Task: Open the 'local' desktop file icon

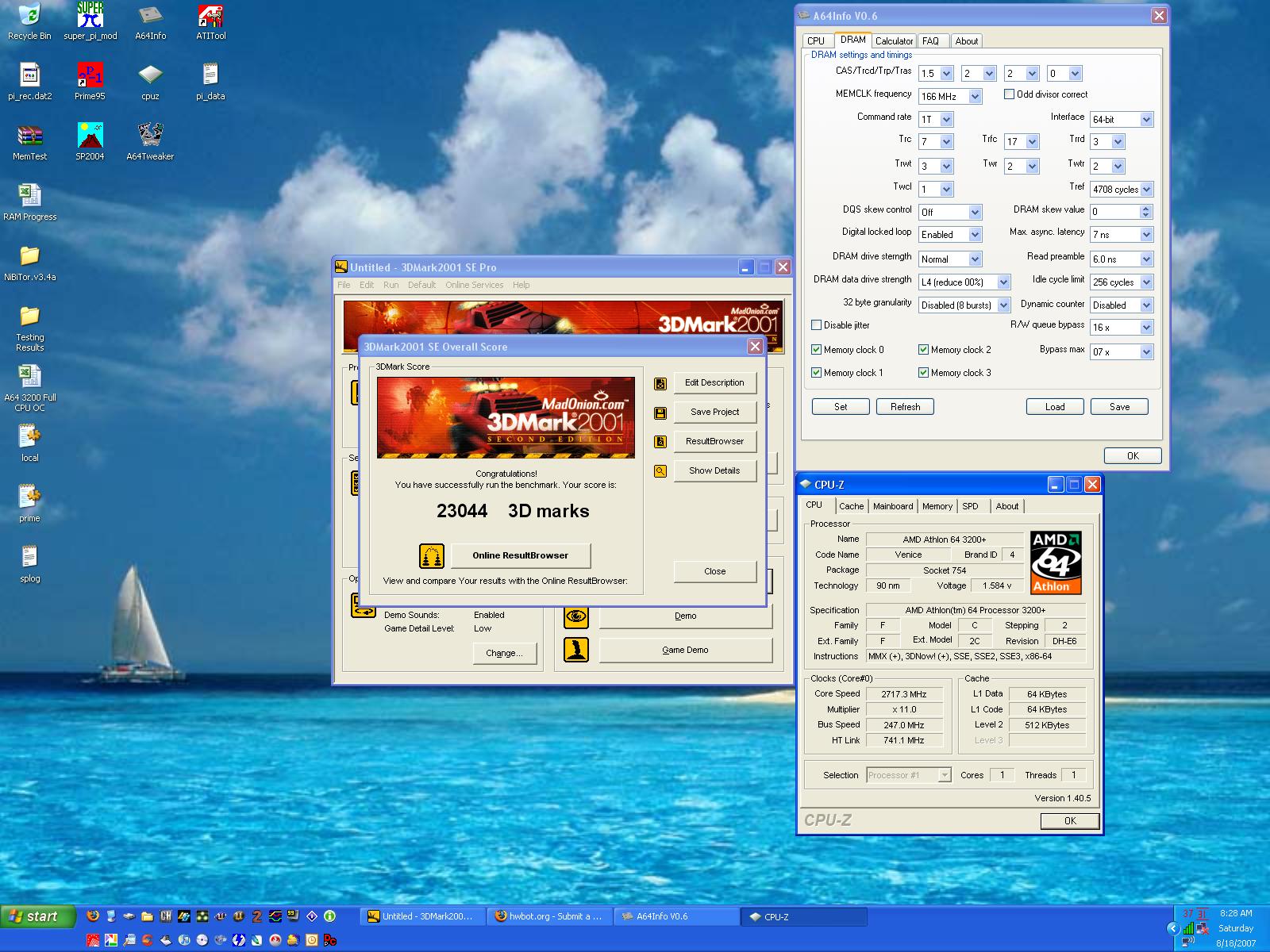Action: [29, 443]
